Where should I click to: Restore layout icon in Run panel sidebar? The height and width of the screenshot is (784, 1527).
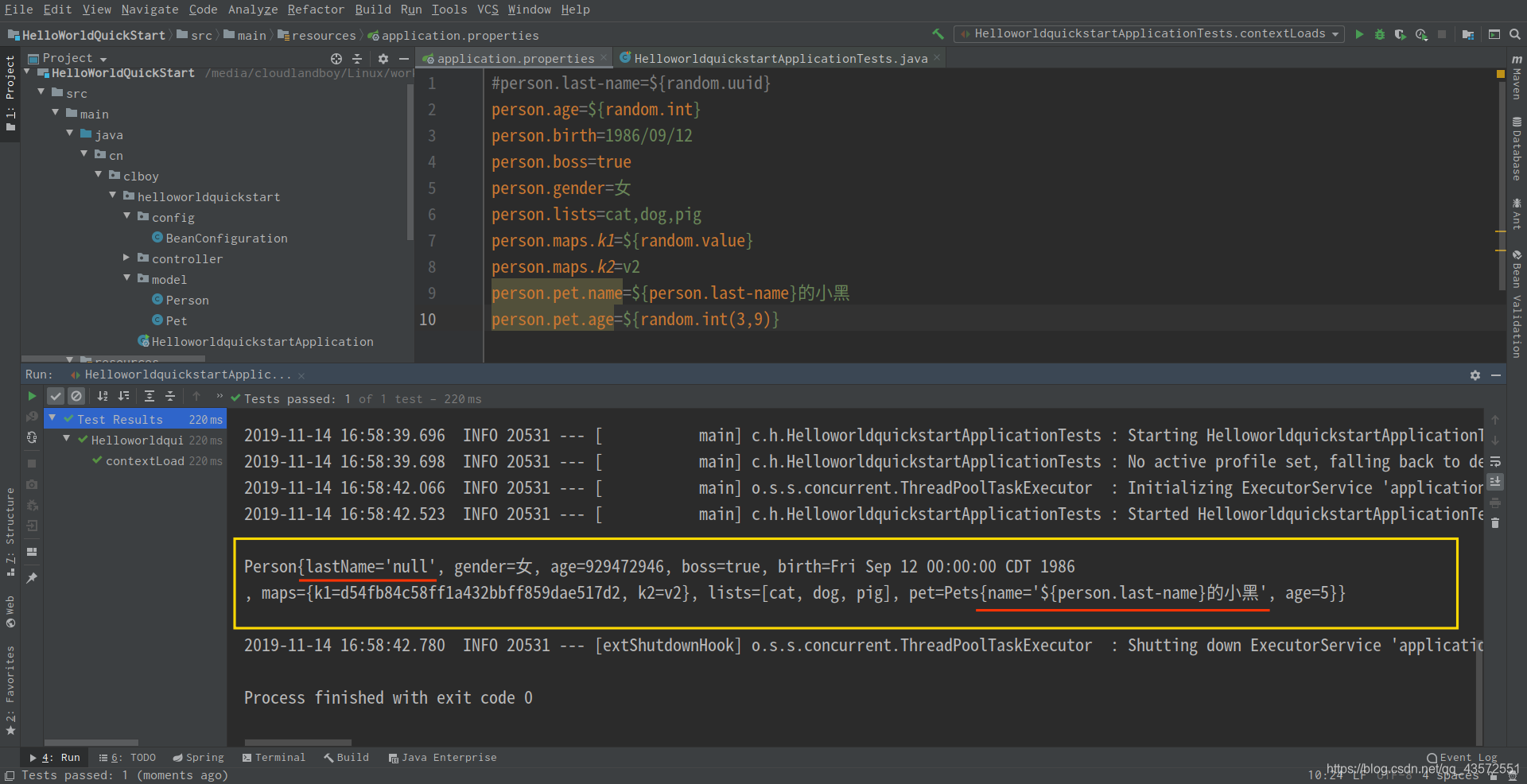[x=32, y=551]
